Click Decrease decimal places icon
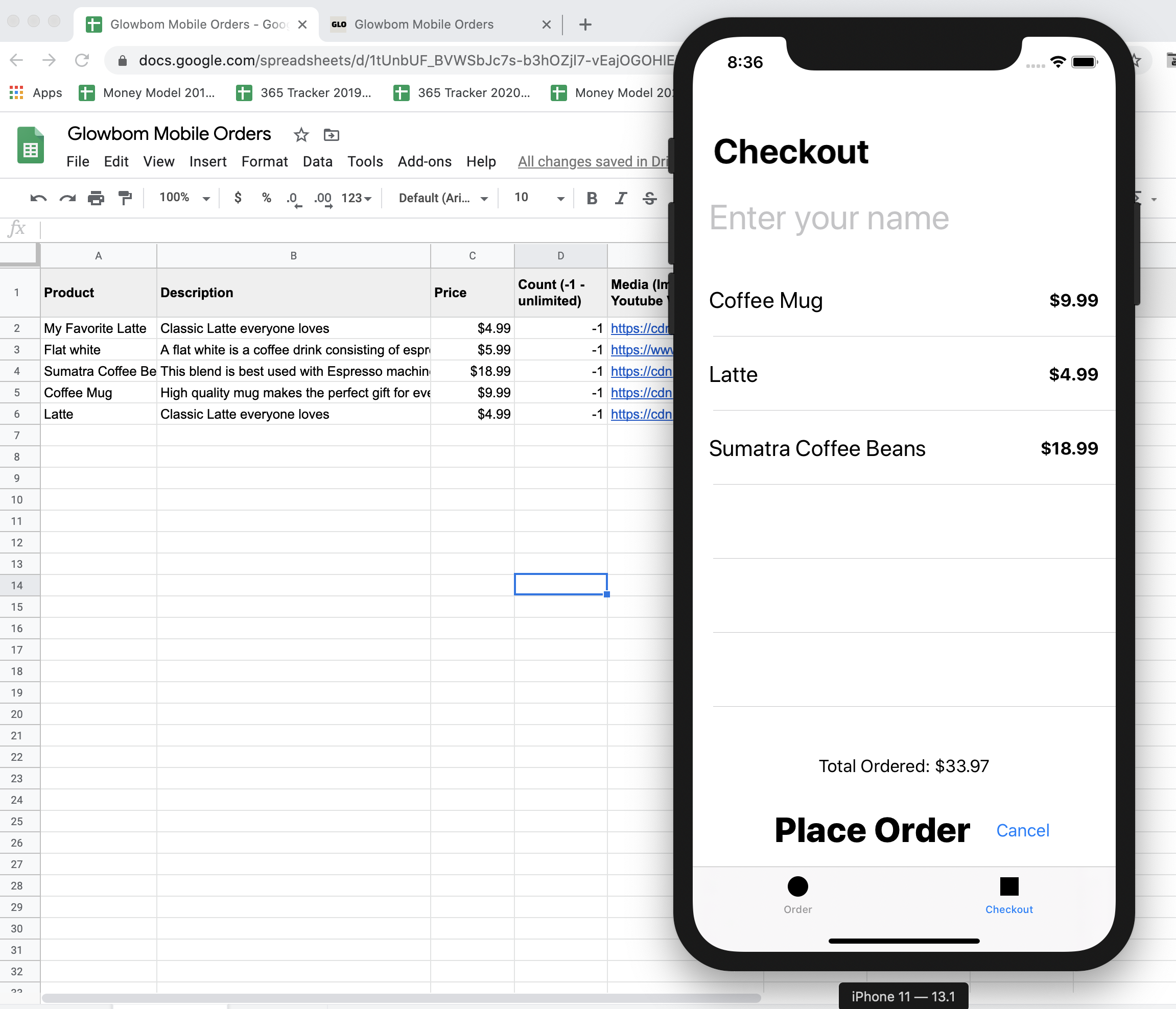1176x1009 pixels. click(293, 198)
